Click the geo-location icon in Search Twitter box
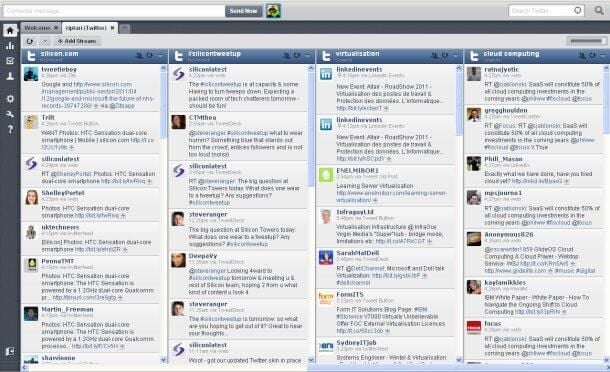The height and width of the screenshot is (372, 610). [x=578, y=11]
